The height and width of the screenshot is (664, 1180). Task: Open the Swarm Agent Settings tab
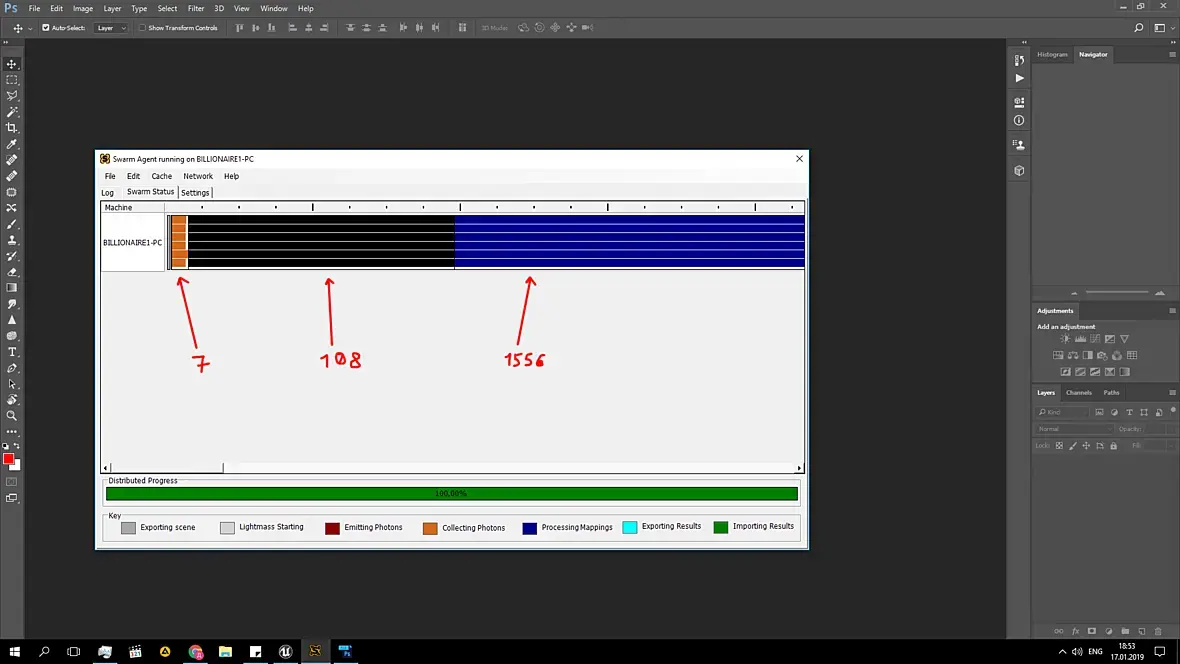(195, 193)
